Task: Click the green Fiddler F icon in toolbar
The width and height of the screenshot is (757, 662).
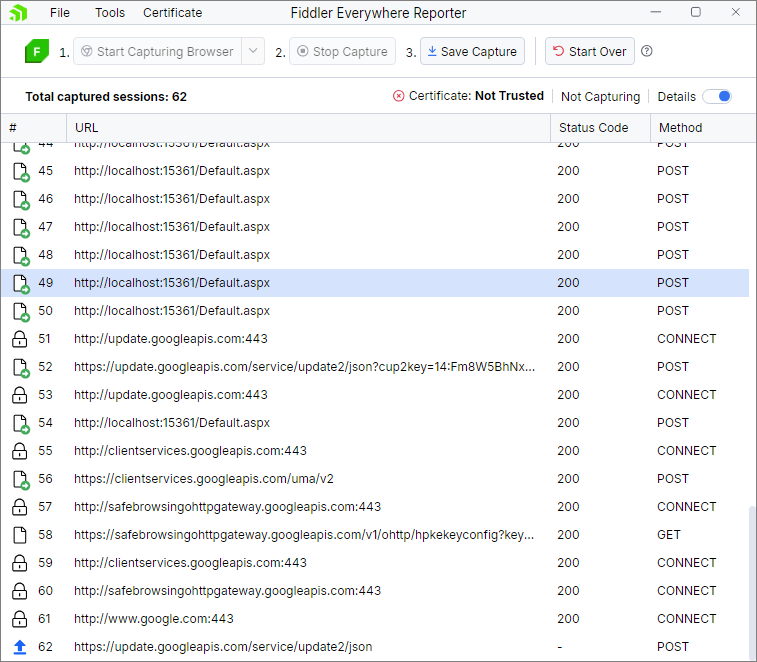Action: pos(37,51)
